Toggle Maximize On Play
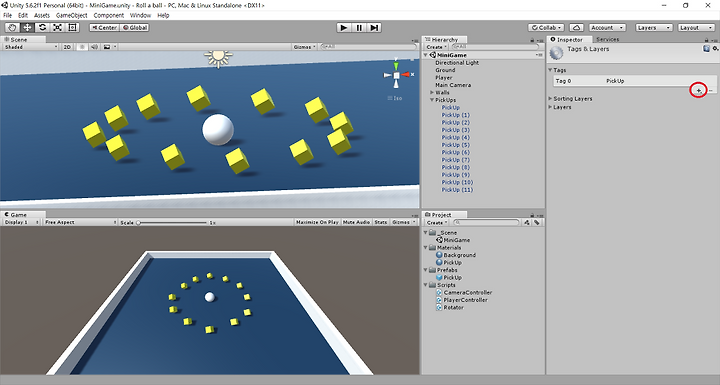Screen dimensions: 720x385 (317, 222)
